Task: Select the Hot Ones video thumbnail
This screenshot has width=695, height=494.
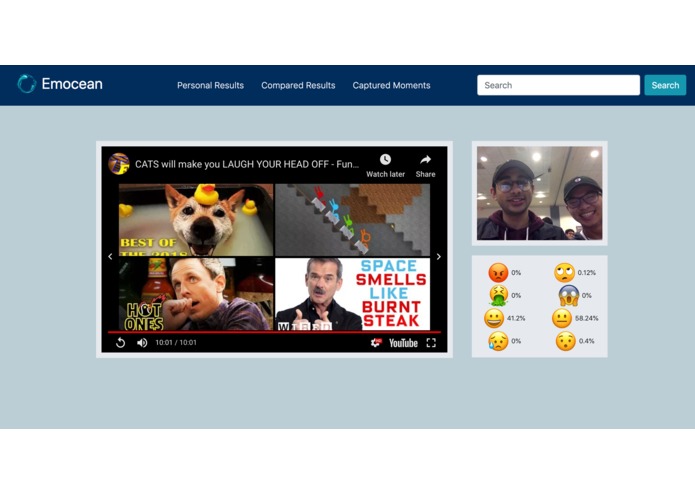Action: coord(196,294)
